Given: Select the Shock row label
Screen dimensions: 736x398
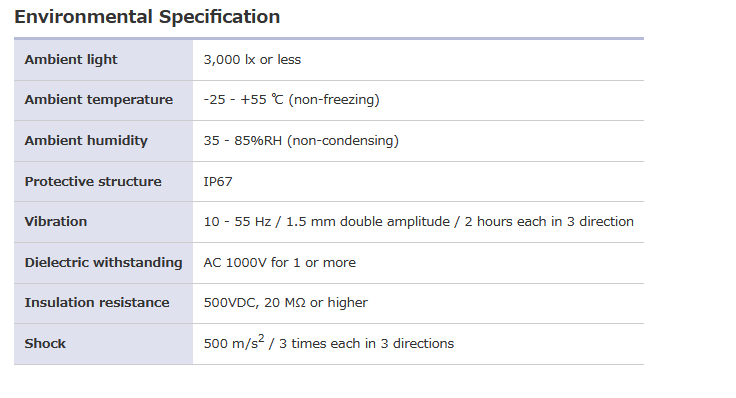Looking at the screenshot, I should (x=45, y=344).
